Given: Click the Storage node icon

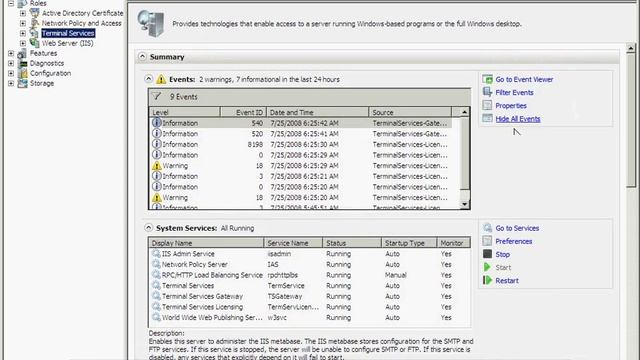Looking at the screenshot, I should point(22,83).
